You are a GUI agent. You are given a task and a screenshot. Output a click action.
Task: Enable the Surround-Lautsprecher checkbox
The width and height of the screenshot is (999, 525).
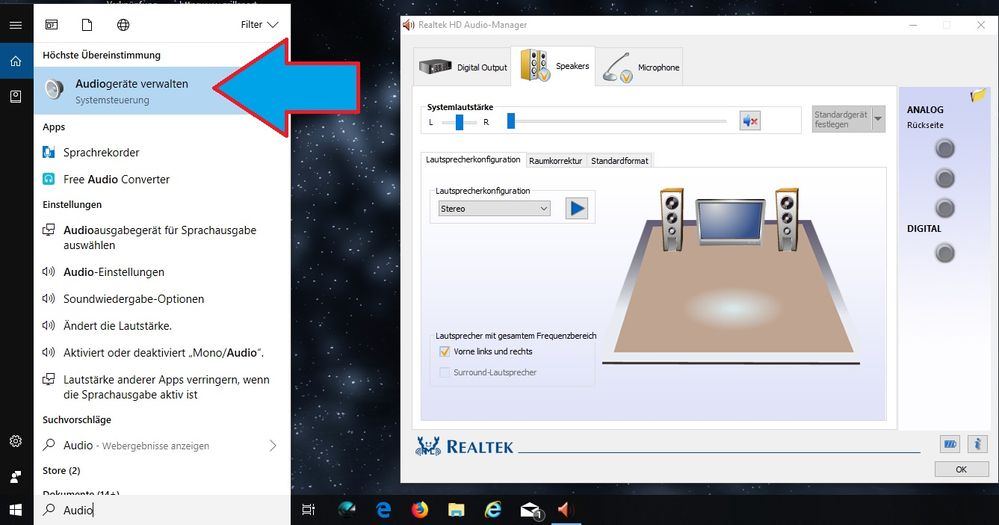pos(446,372)
